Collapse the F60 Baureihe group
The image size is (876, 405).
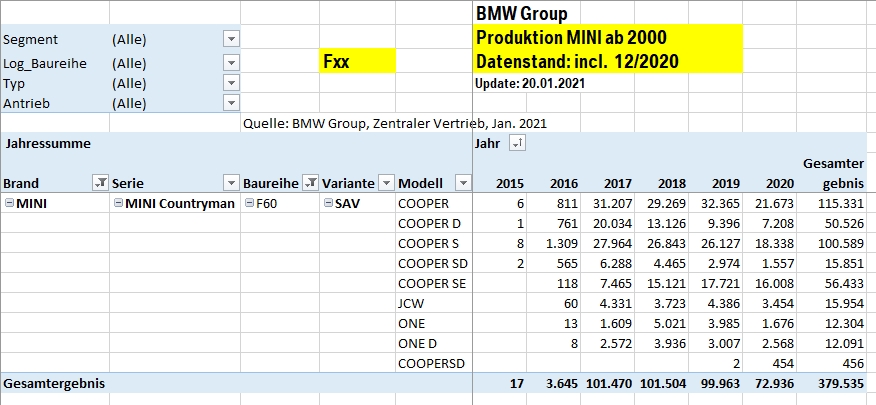[x=250, y=203]
